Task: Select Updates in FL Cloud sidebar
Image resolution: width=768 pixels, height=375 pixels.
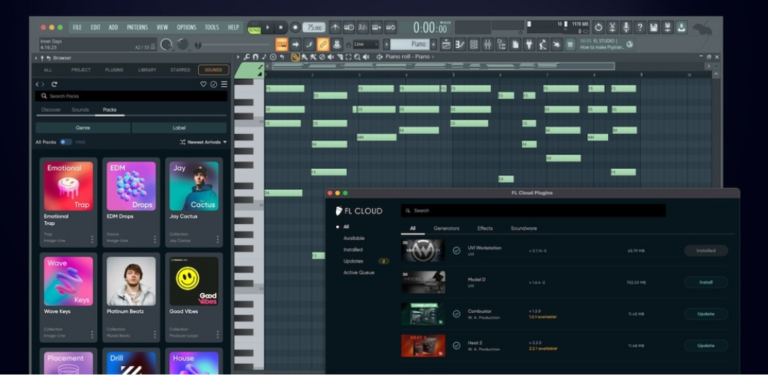Action: [353, 261]
